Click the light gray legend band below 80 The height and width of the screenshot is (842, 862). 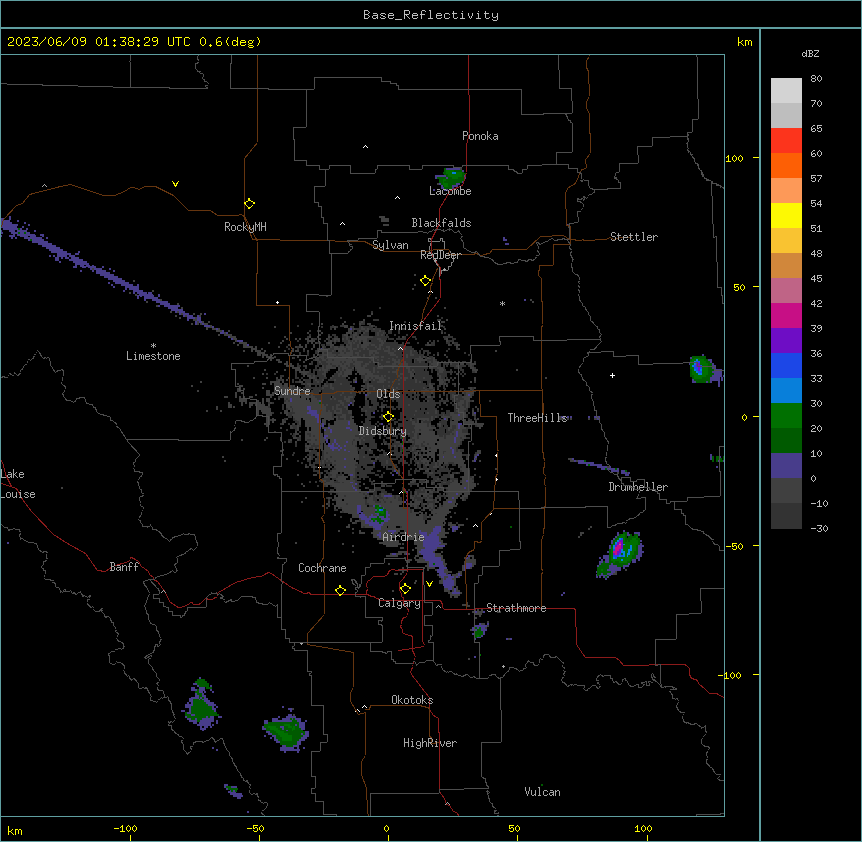(786, 91)
